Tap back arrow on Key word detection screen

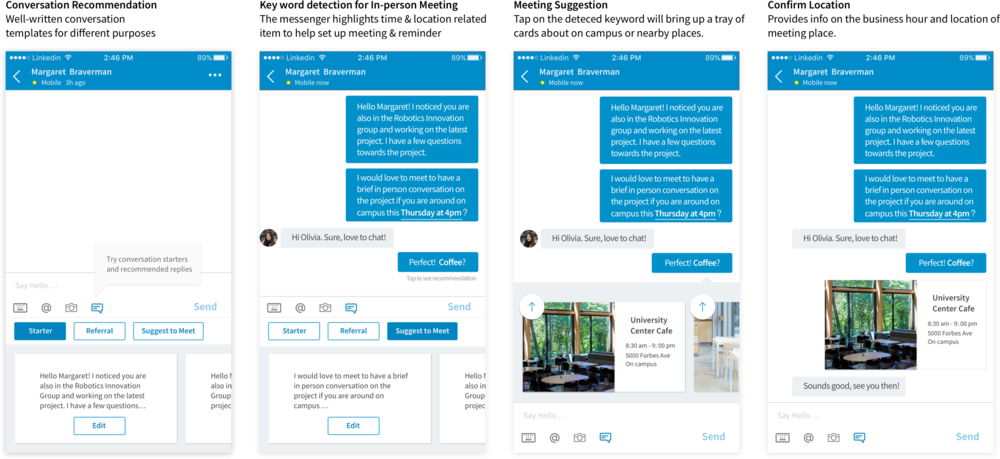tap(270, 77)
